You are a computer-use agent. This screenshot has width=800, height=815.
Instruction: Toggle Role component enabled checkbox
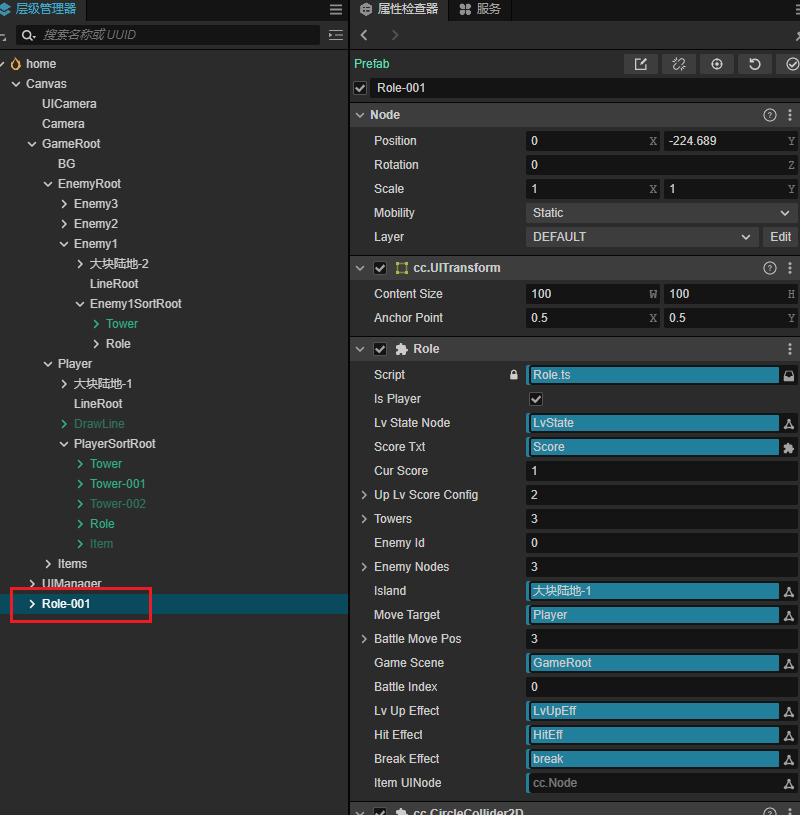click(380, 349)
